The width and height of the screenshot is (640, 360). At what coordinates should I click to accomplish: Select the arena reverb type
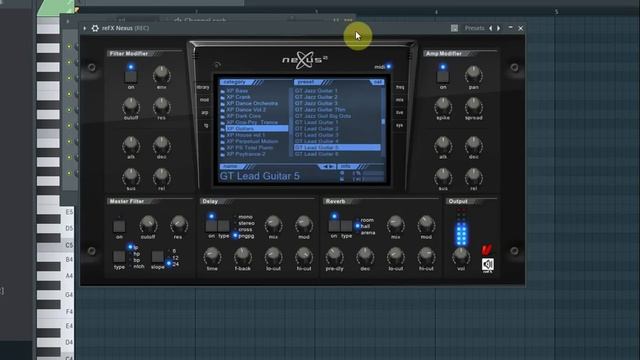point(367,233)
